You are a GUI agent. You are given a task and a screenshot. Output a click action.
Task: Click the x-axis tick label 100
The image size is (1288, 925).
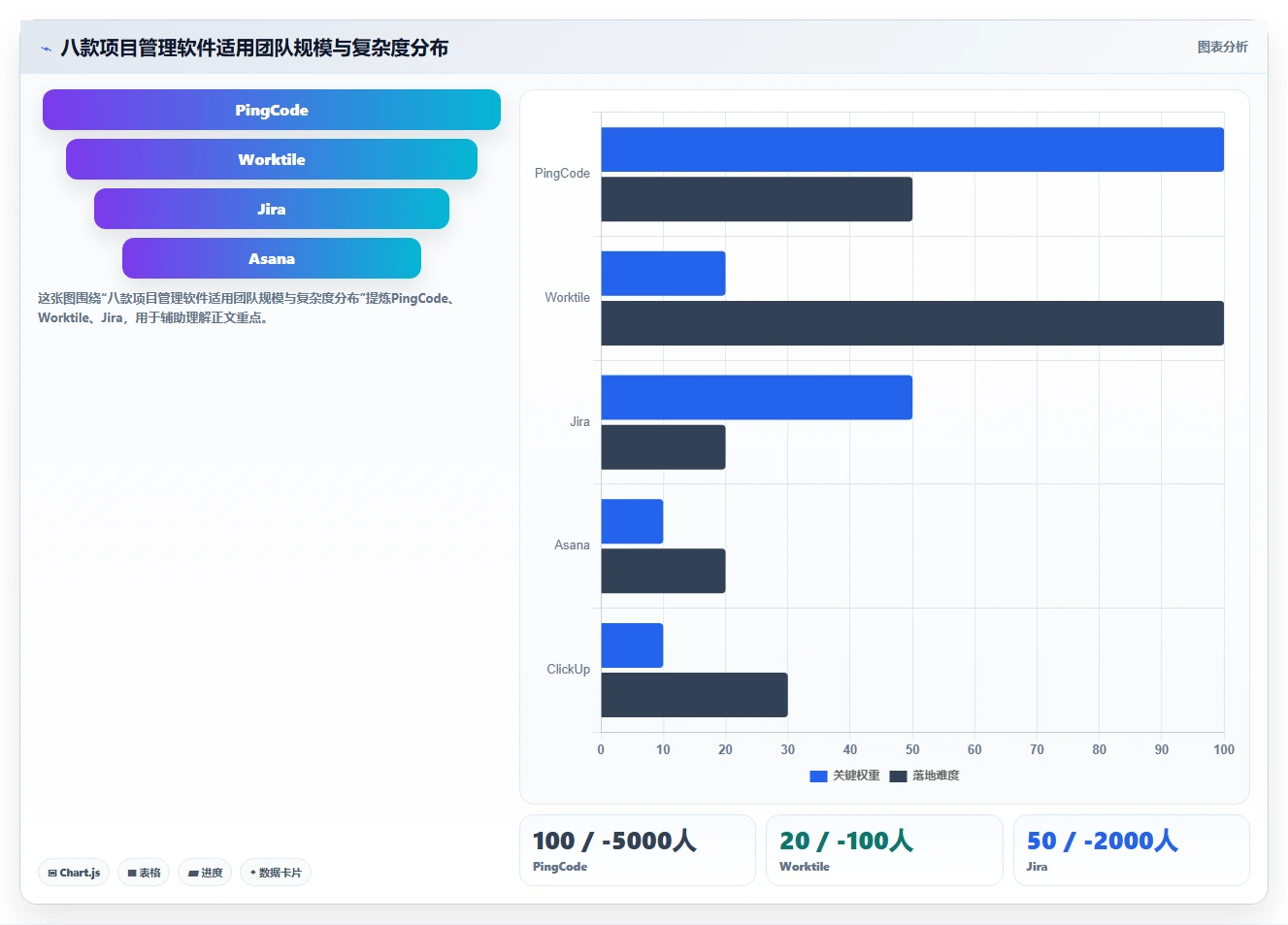[x=1224, y=749]
